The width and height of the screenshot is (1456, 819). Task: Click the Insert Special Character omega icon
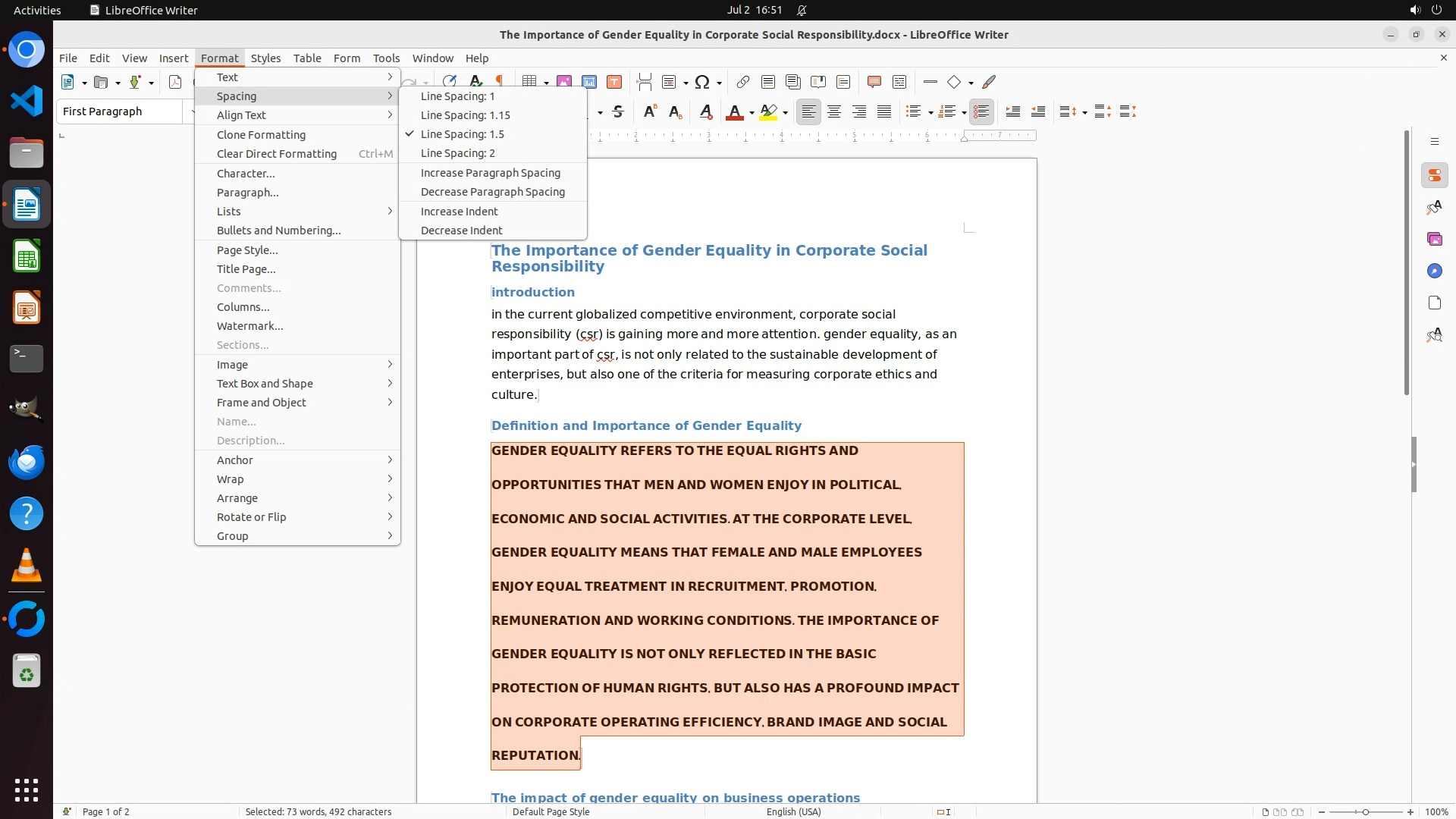(x=702, y=82)
